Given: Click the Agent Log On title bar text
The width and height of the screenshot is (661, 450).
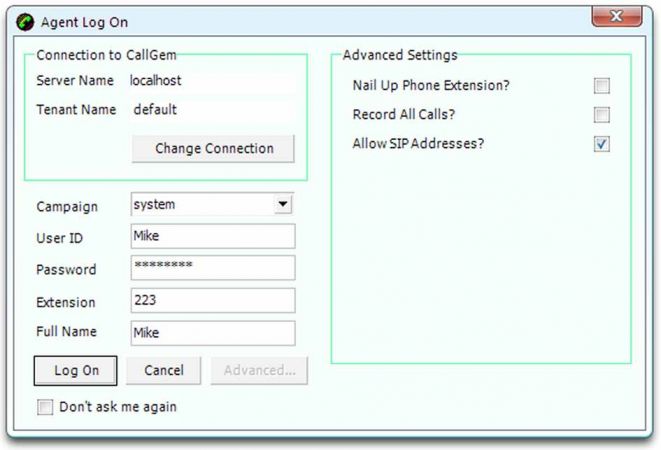Looking at the screenshot, I should (84, 21).
